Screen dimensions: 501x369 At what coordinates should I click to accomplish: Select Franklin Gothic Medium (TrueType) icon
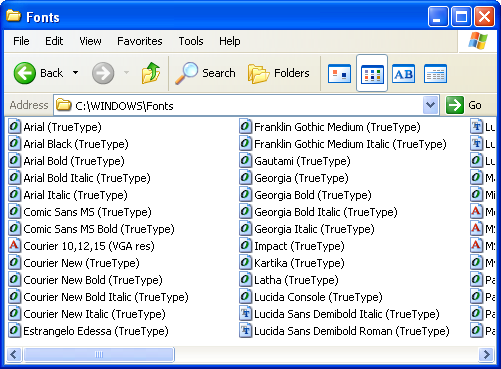245,127
